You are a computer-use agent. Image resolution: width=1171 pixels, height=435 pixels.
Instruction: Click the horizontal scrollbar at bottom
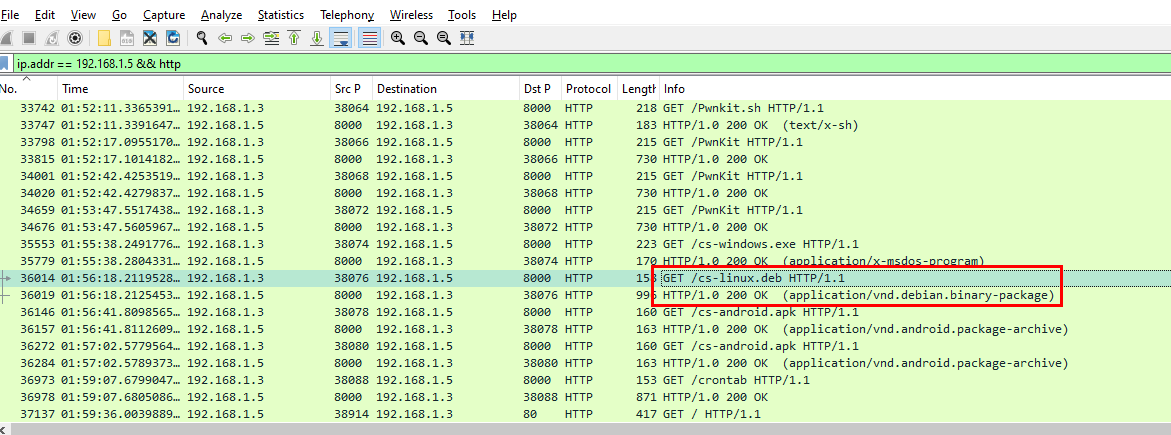pyautogui.click(x=585, y=429)
